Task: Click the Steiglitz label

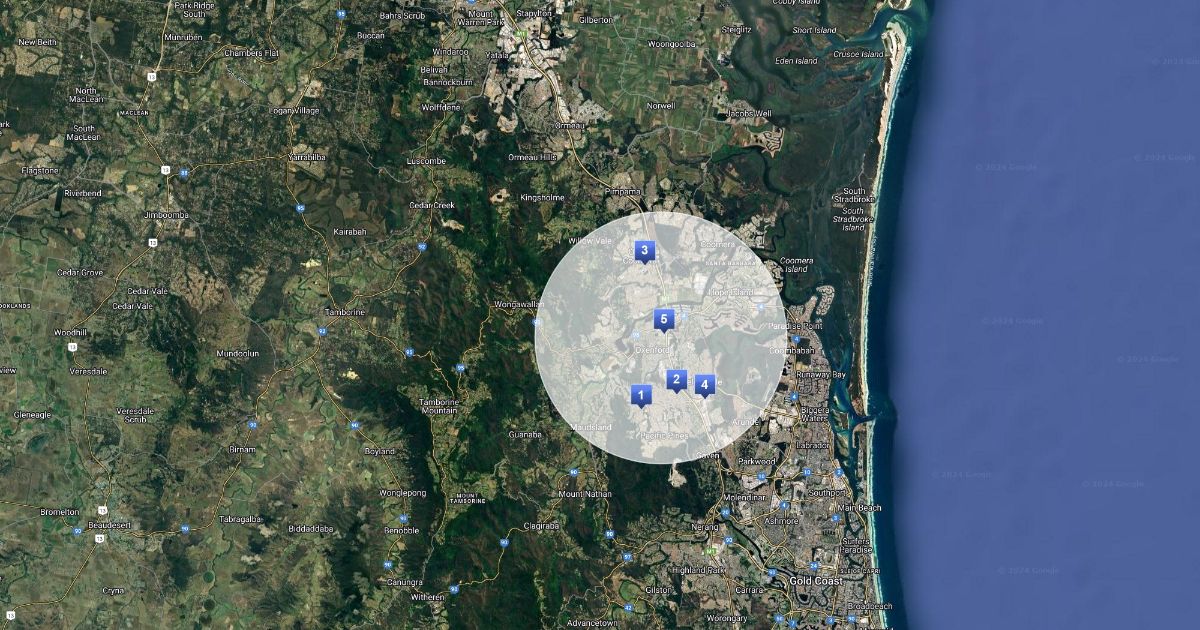Action: (x=737, y=30)
